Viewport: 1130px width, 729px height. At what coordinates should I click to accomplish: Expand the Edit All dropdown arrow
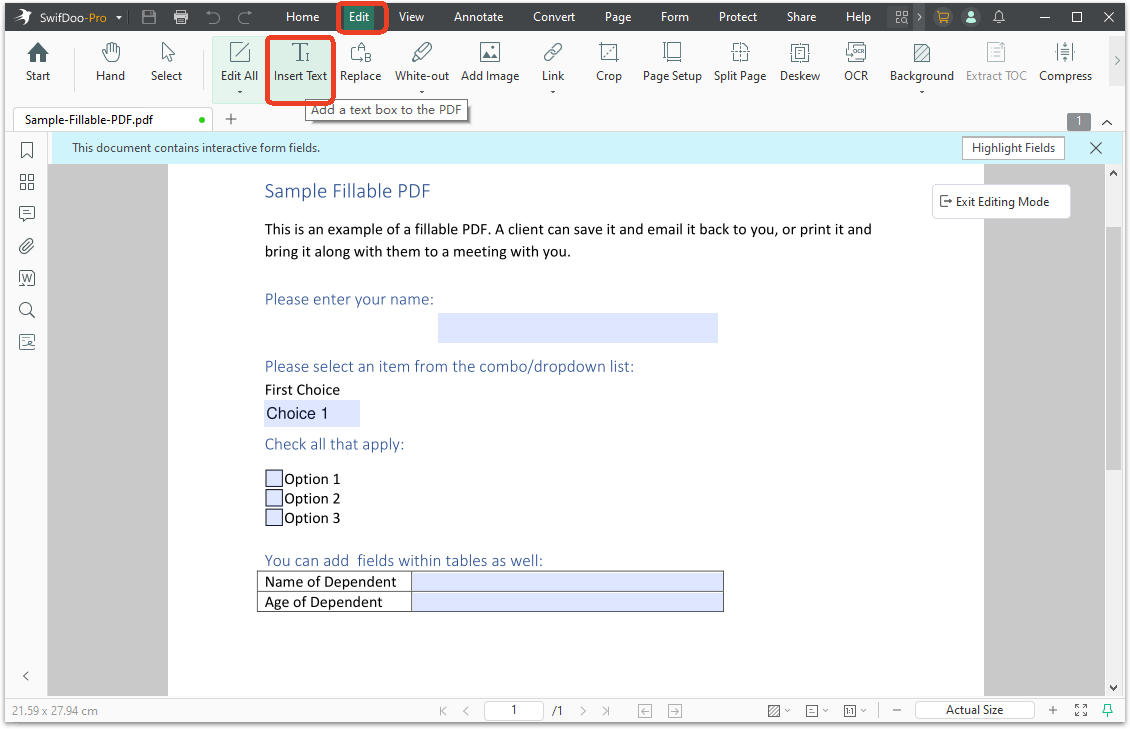click(239, 92)
